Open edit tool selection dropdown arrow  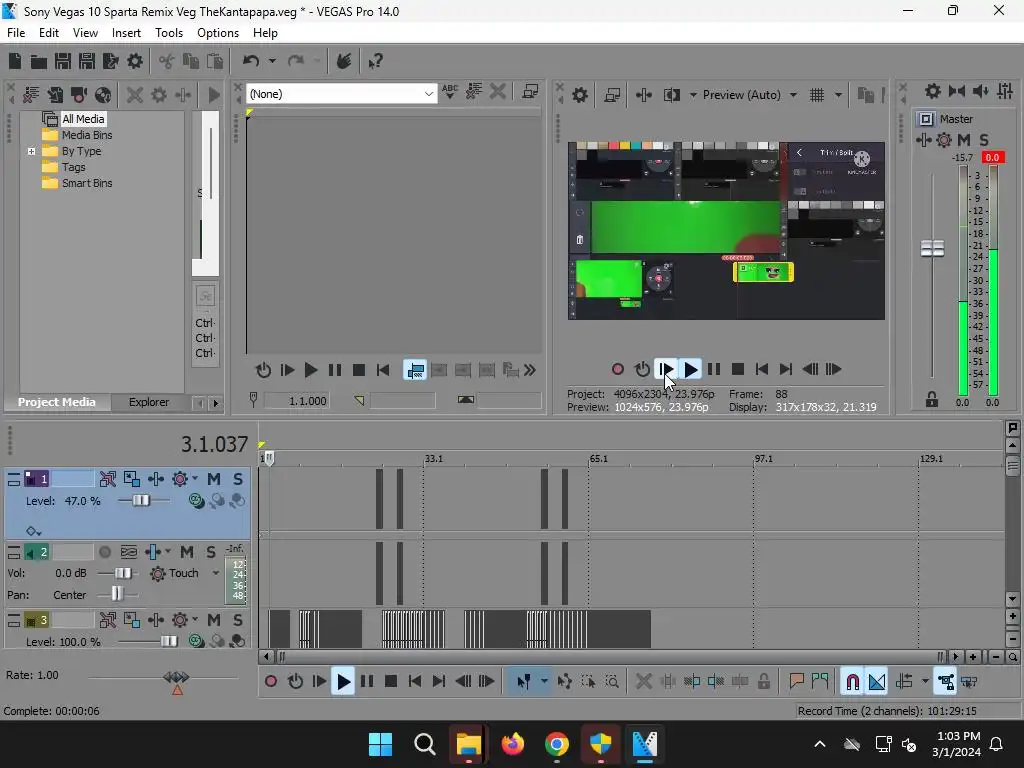[544, 682]
